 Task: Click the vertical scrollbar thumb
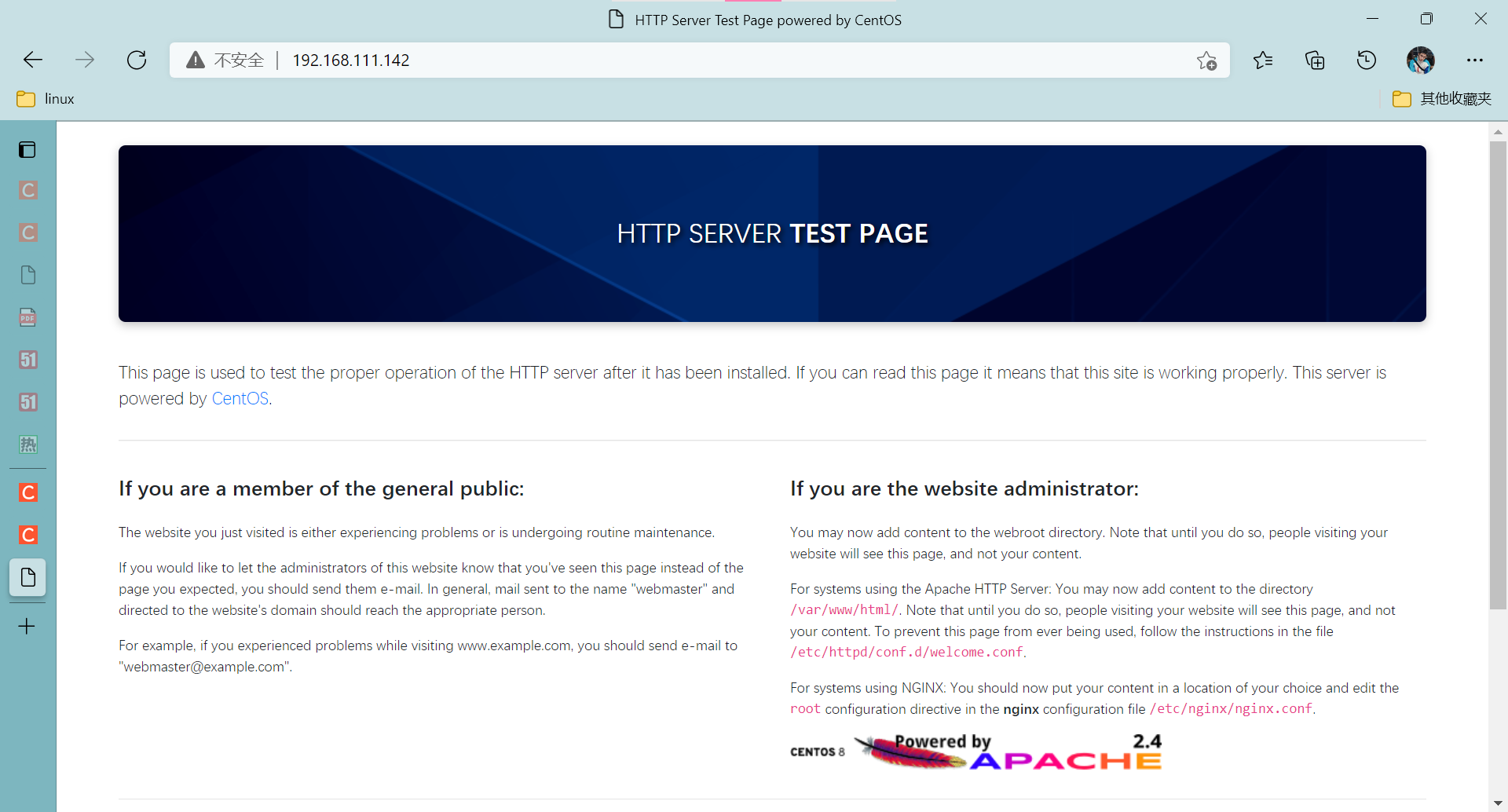click(x=1498, y=375)
